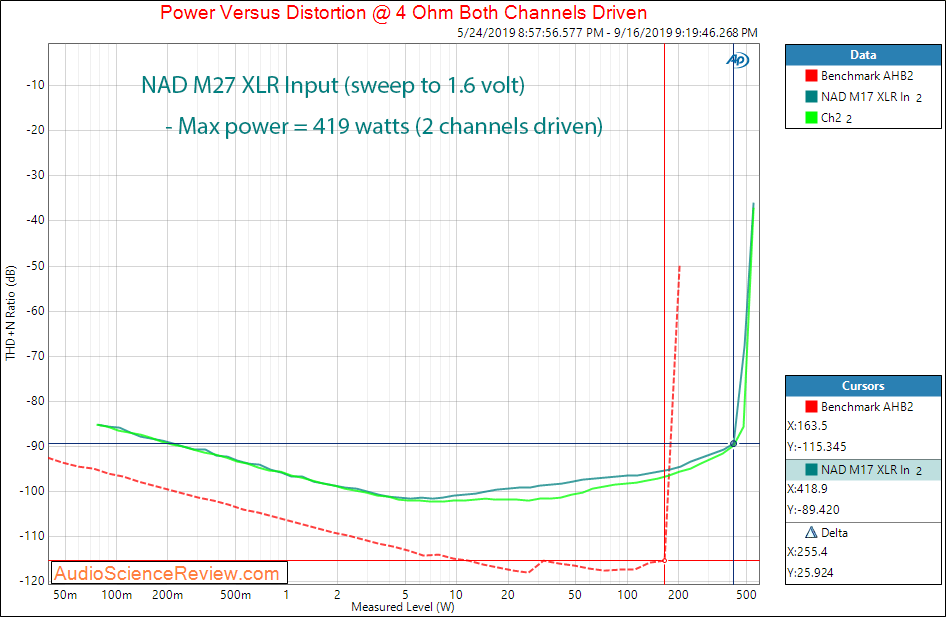946x617 pixels.
Task: Click the -50 tick on the THD+N axis
Action: tap(36, 266)
